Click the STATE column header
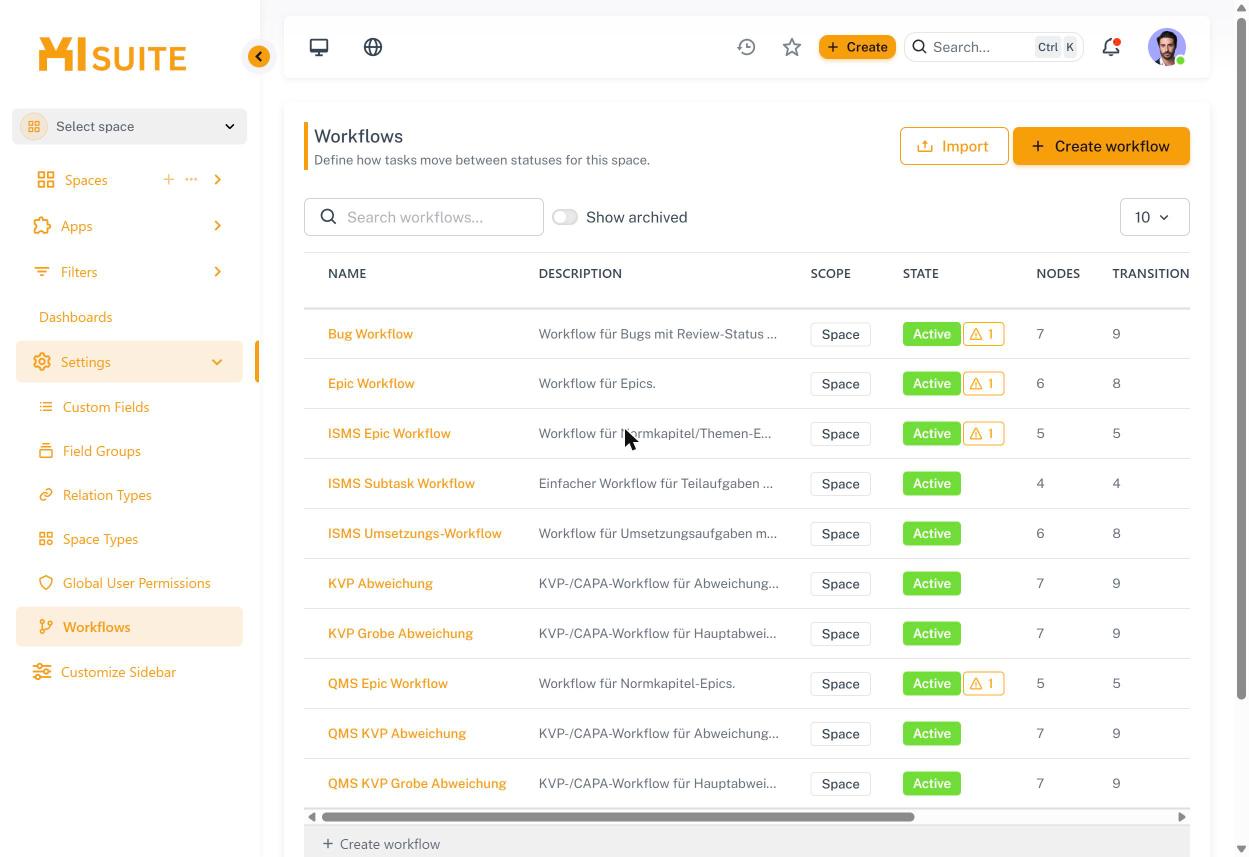The width and height of the screenshot is (1249, 857). pos(921,273)
